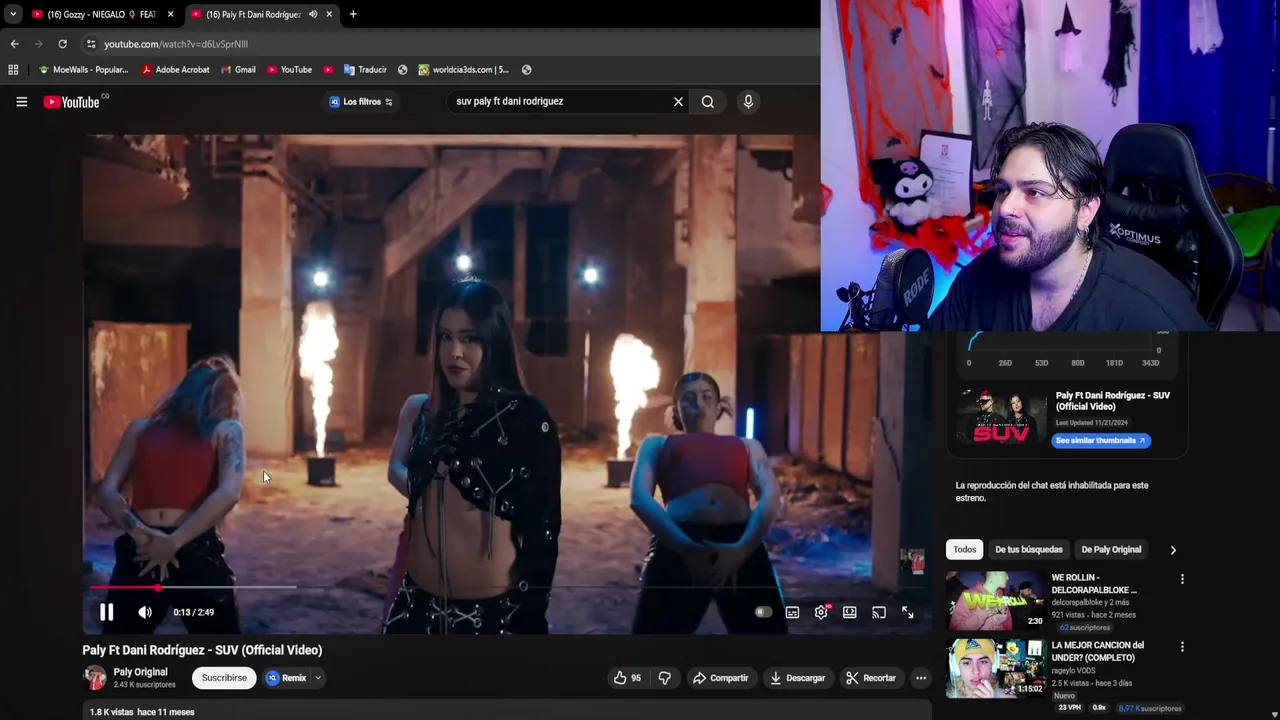Open WE ROLLIN video thumbnail
This screenshot has height=720, width=1280.
(996, 601)
